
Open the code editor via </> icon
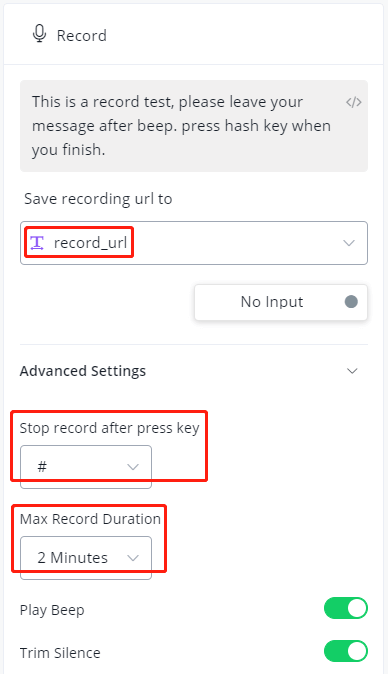point(354,102)
